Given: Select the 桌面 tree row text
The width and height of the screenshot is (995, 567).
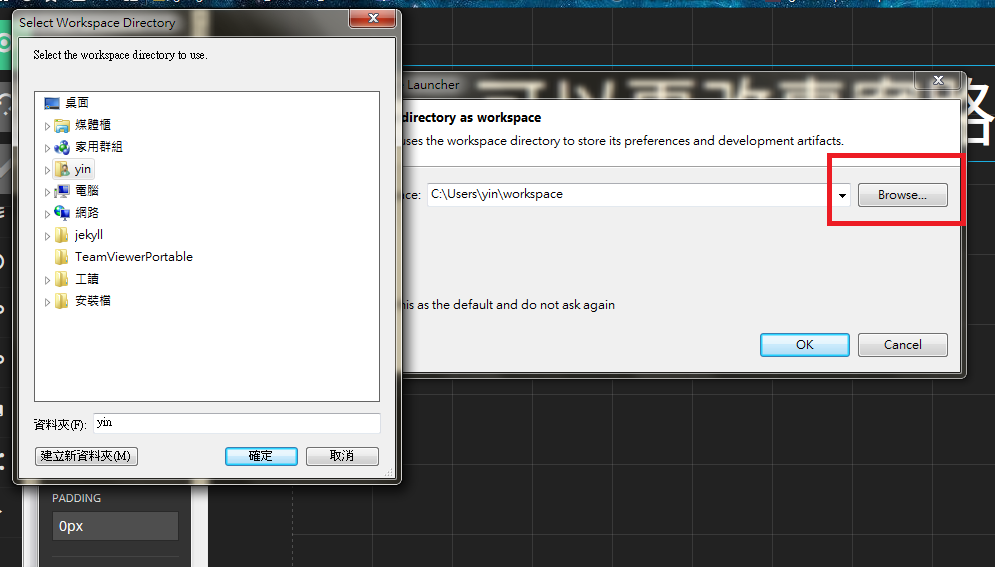Looking at the screenshot, I should [77, 103].
